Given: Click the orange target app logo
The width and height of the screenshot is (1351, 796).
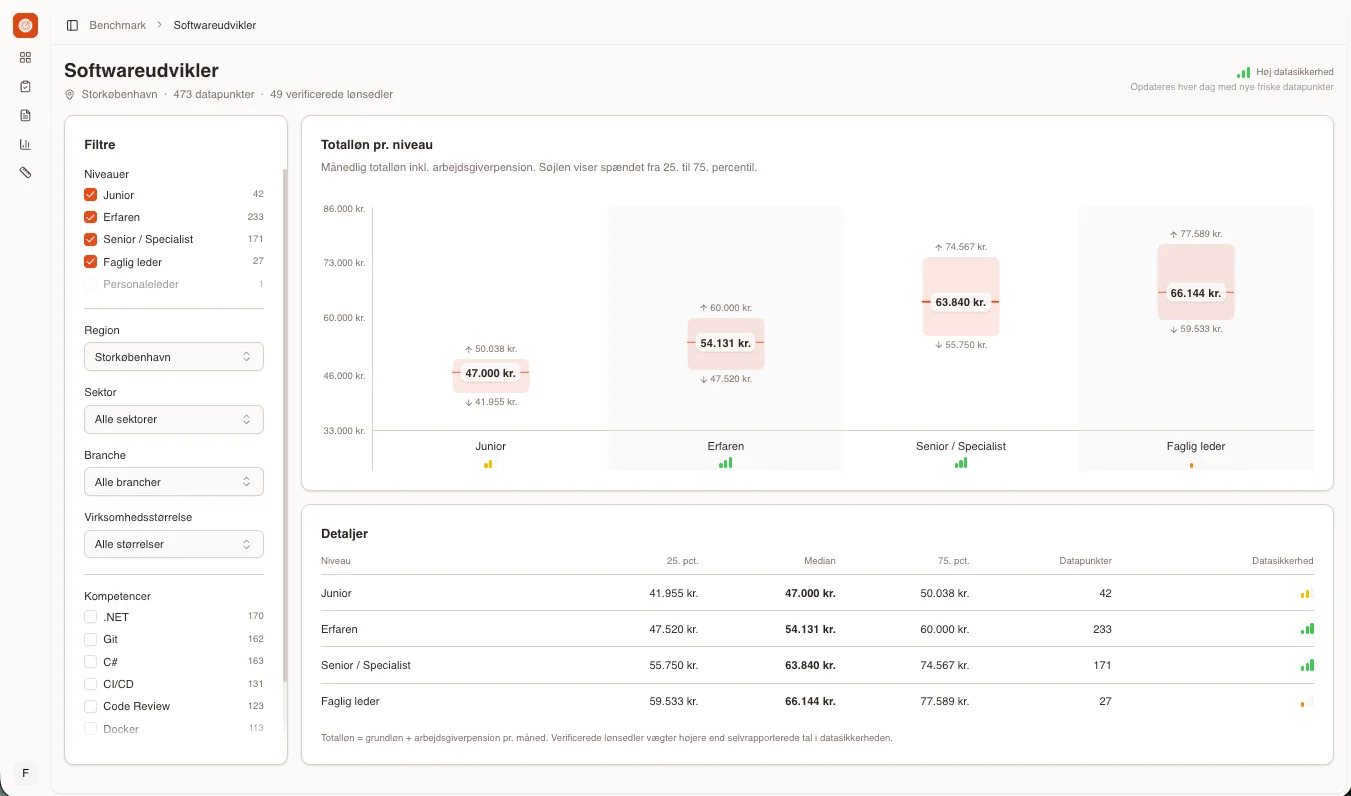Looking at the screenshot, I should (x=25, y=25).
